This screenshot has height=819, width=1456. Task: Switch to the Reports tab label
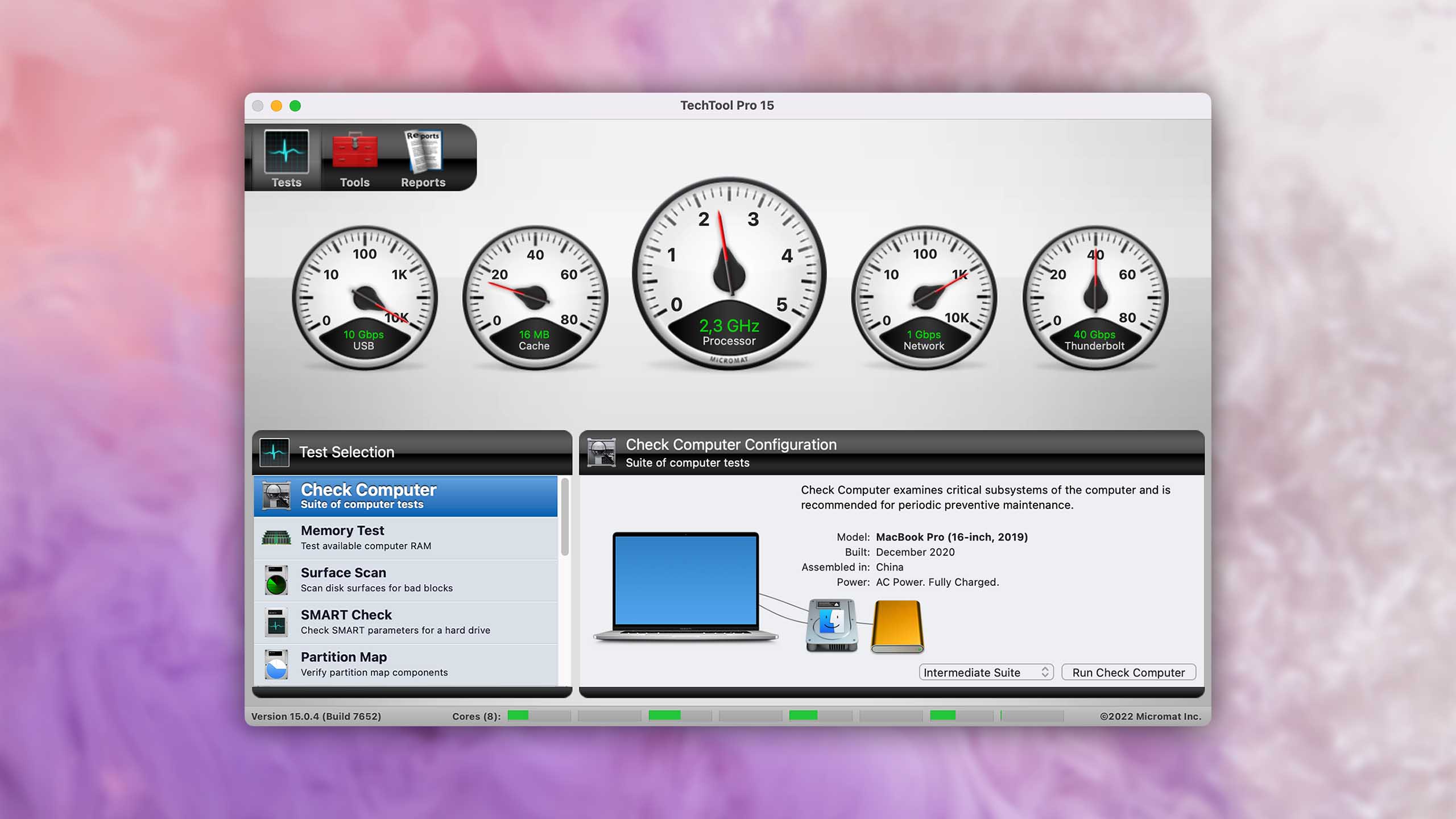coord(423,183)
